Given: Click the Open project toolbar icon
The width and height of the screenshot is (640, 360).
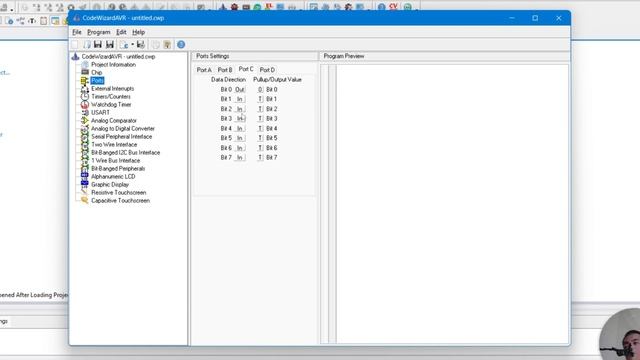Looking at the screenshot, I should 87,44.
